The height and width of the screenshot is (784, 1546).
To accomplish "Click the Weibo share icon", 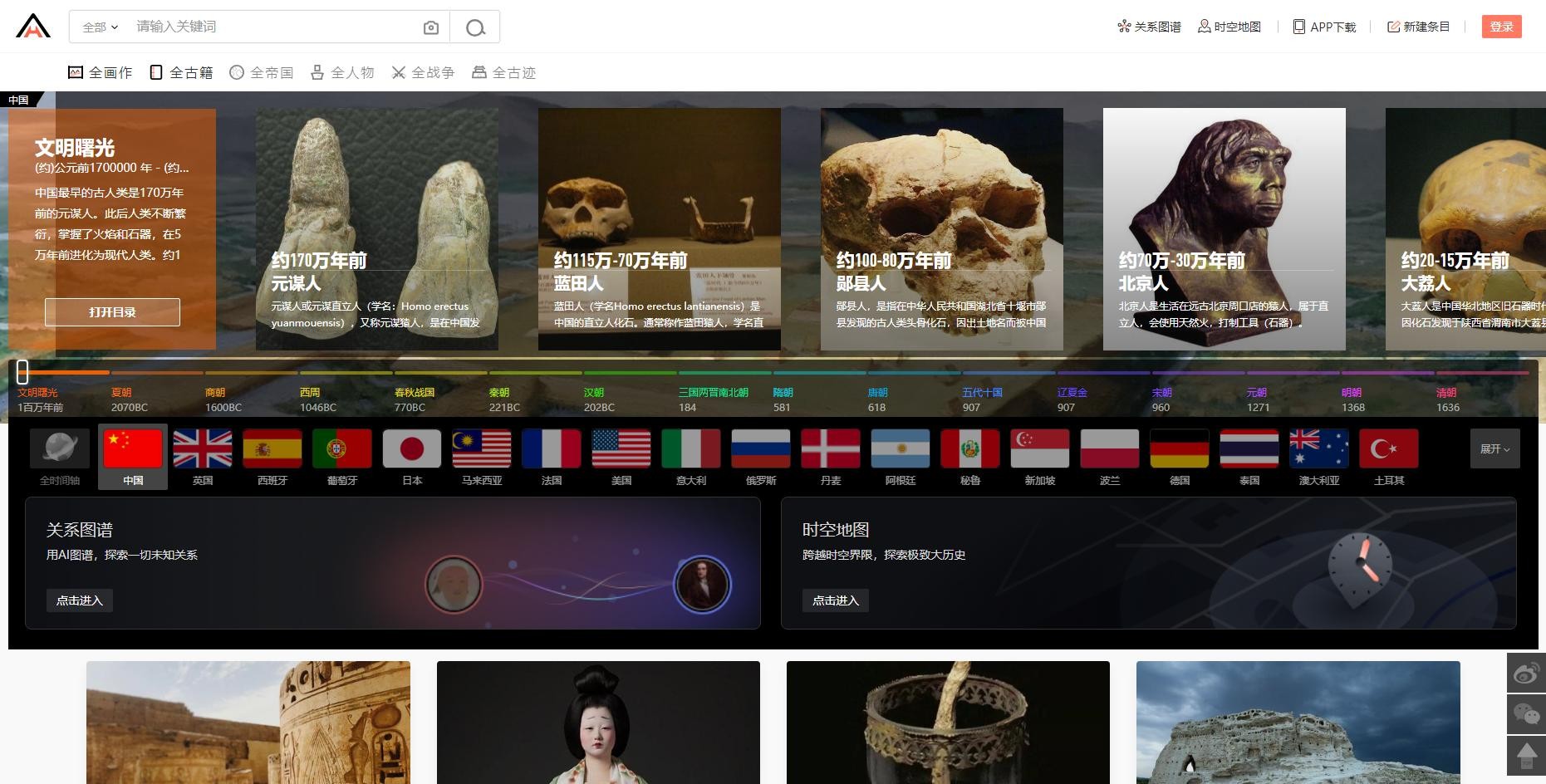I will (x=1526, y=673).
